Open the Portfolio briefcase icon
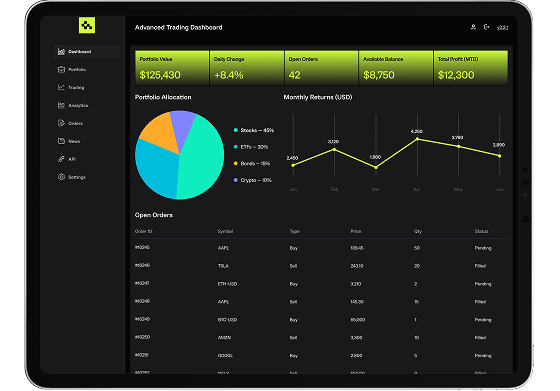This screenshot has width=560, height=391. click(61, 69)
